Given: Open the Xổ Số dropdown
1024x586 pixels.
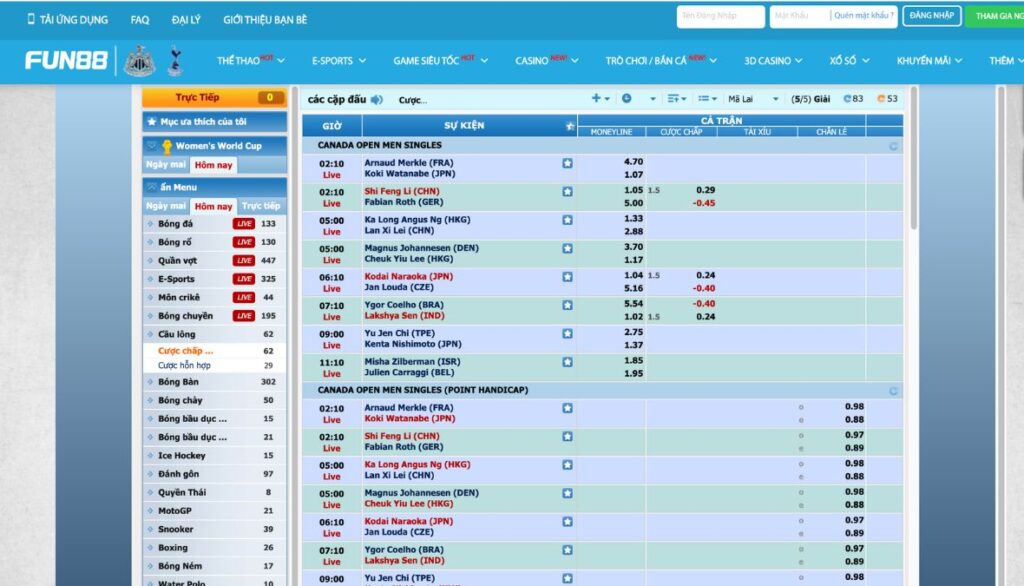Looking at the screenshot, I should (849, 60).
